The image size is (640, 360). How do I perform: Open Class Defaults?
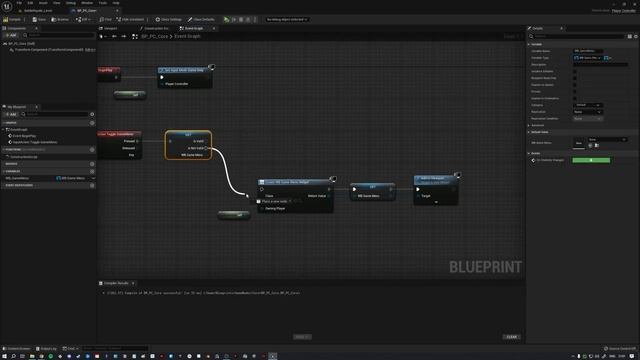[201, 19]
